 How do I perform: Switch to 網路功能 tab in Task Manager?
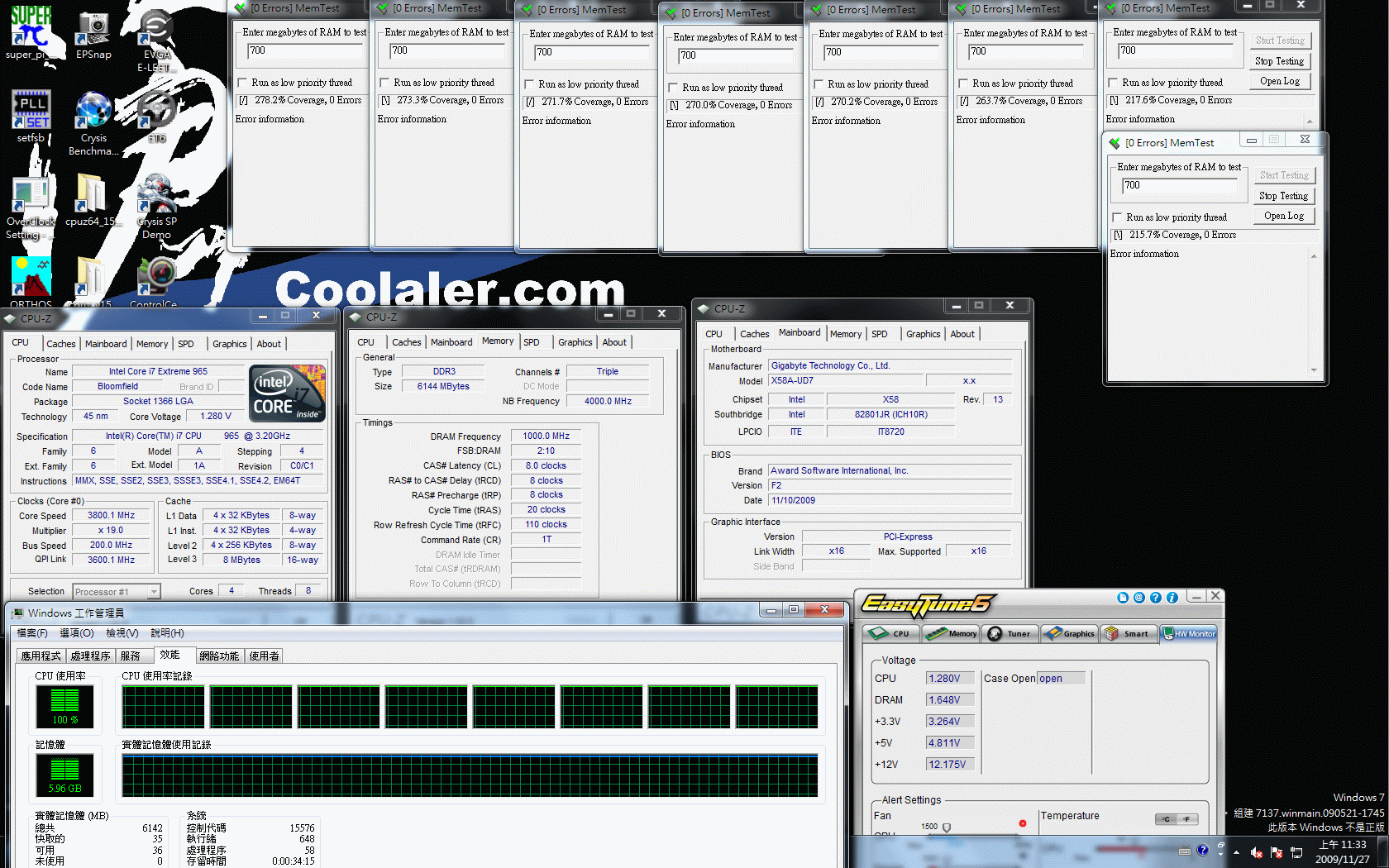coord(220,656)
